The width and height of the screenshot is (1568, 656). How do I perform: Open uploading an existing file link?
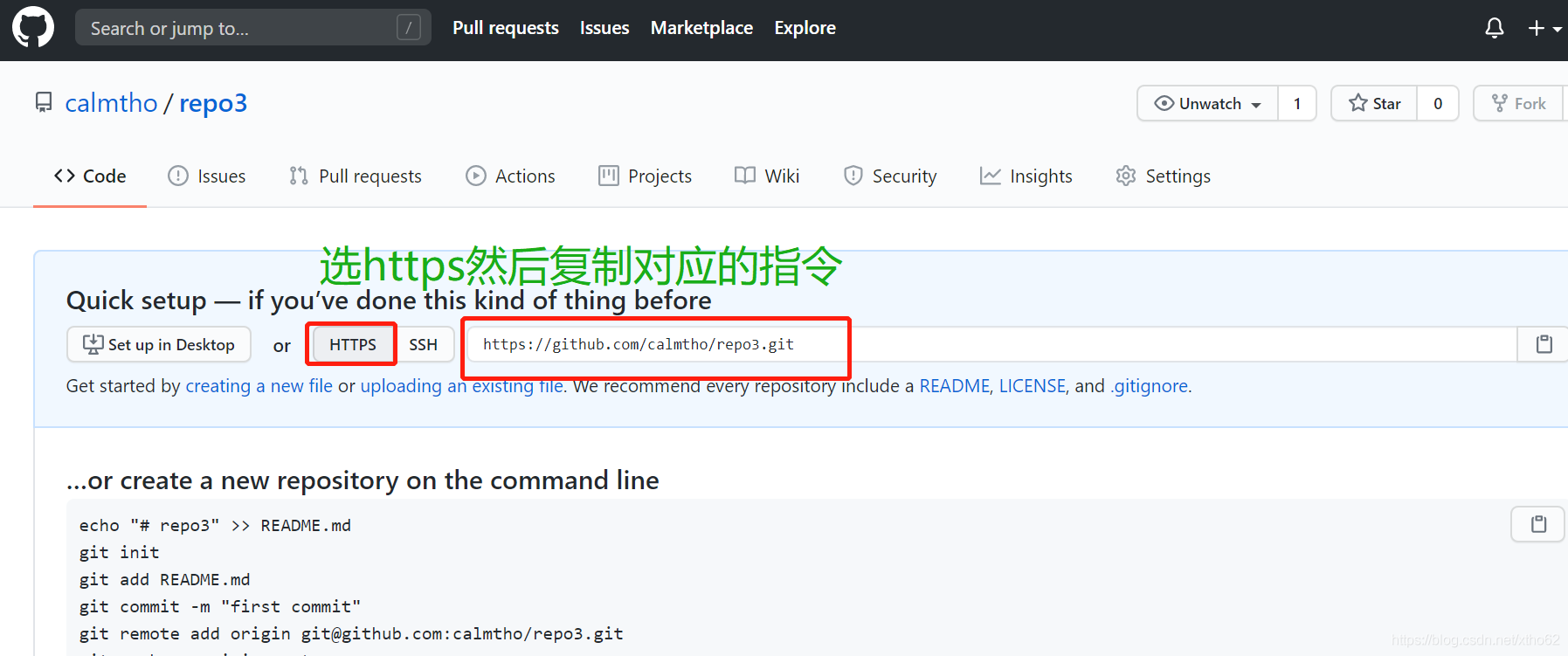[x=462, y=386]
